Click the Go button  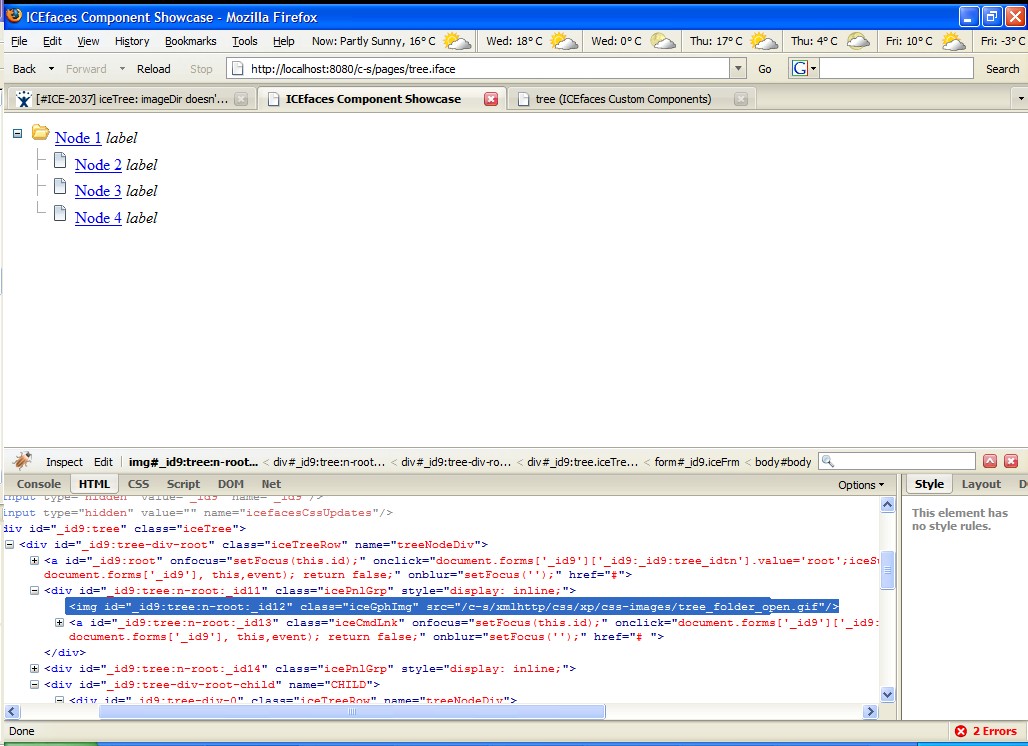tap(764, 69)
